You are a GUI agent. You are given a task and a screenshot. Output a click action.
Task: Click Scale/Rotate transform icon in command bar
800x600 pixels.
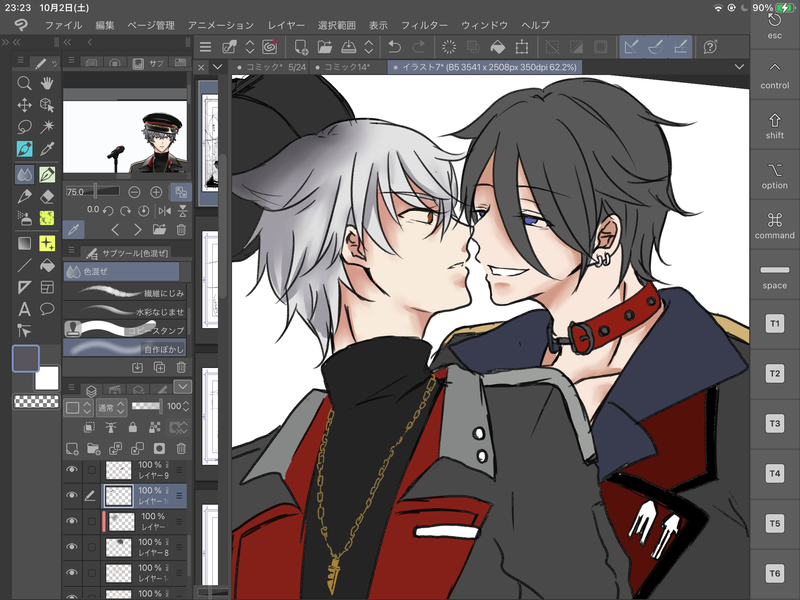[x=521, y=47]
